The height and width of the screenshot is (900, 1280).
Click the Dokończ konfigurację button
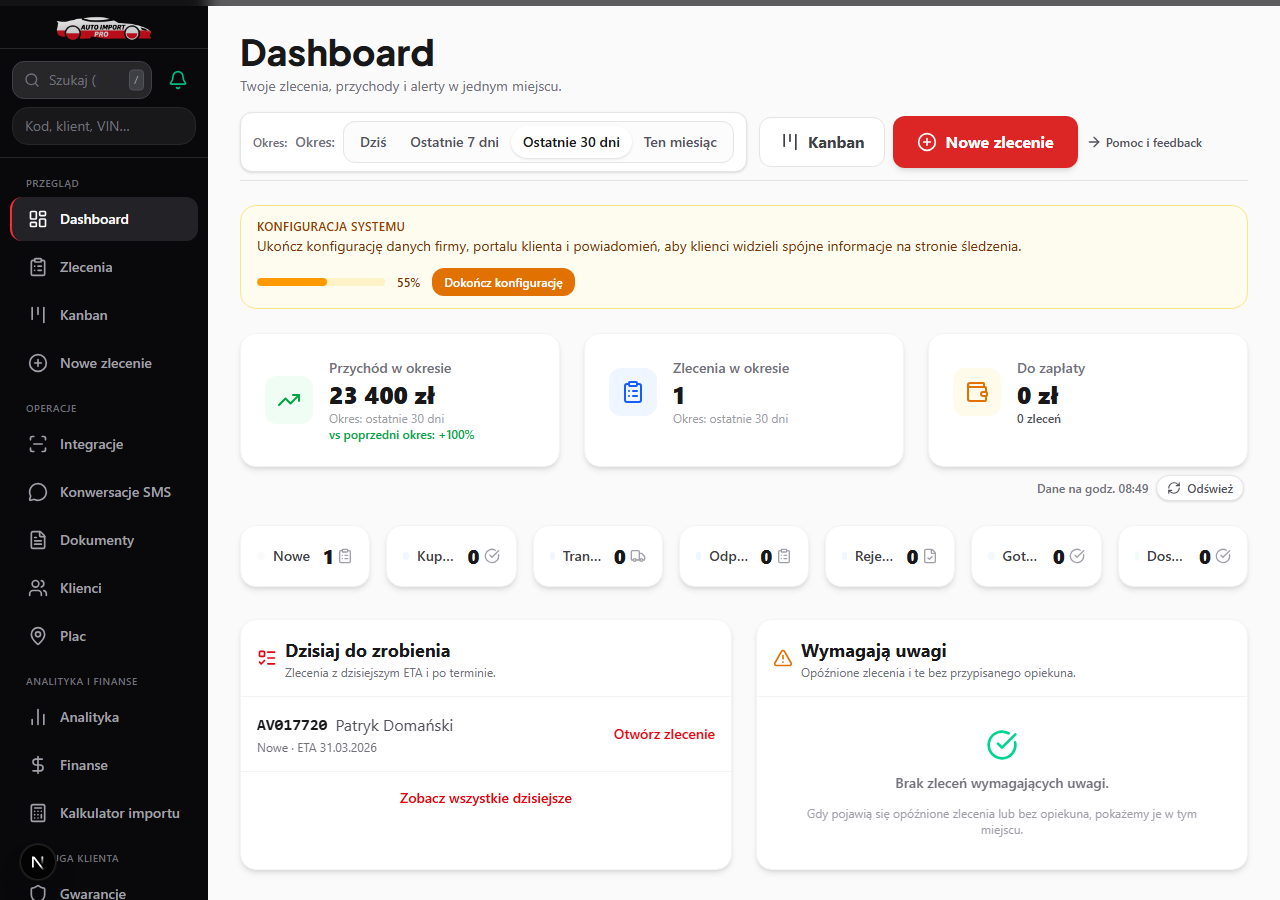pos(503,282)
